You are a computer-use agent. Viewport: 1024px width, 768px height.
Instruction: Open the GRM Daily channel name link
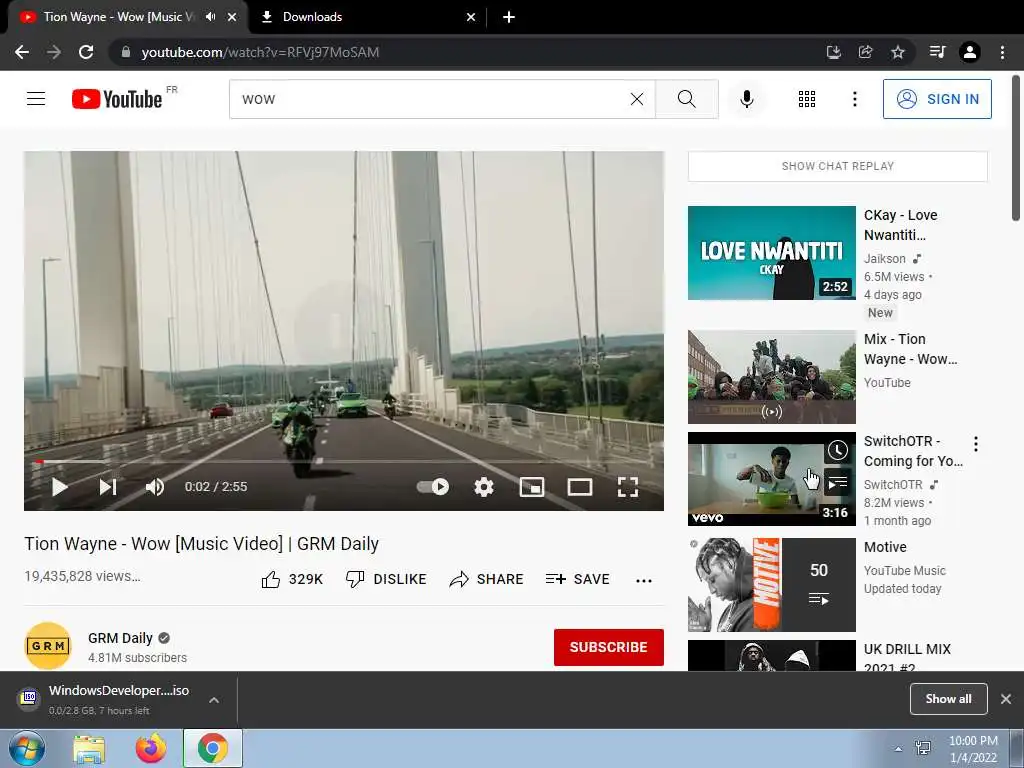coord(120,638)
